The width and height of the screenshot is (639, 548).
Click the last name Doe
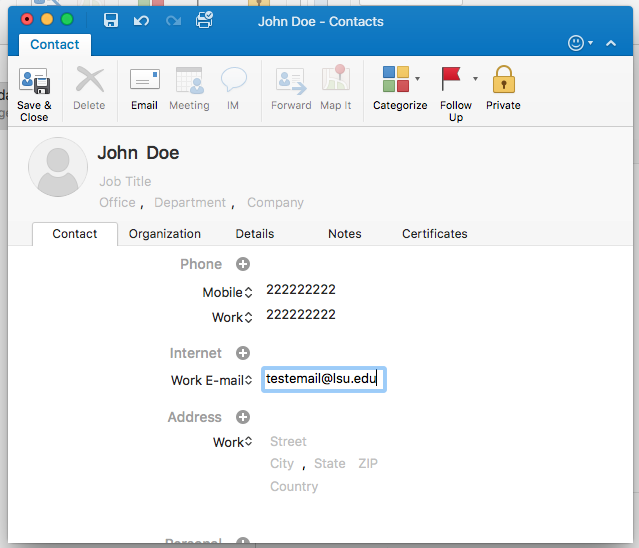163,153
